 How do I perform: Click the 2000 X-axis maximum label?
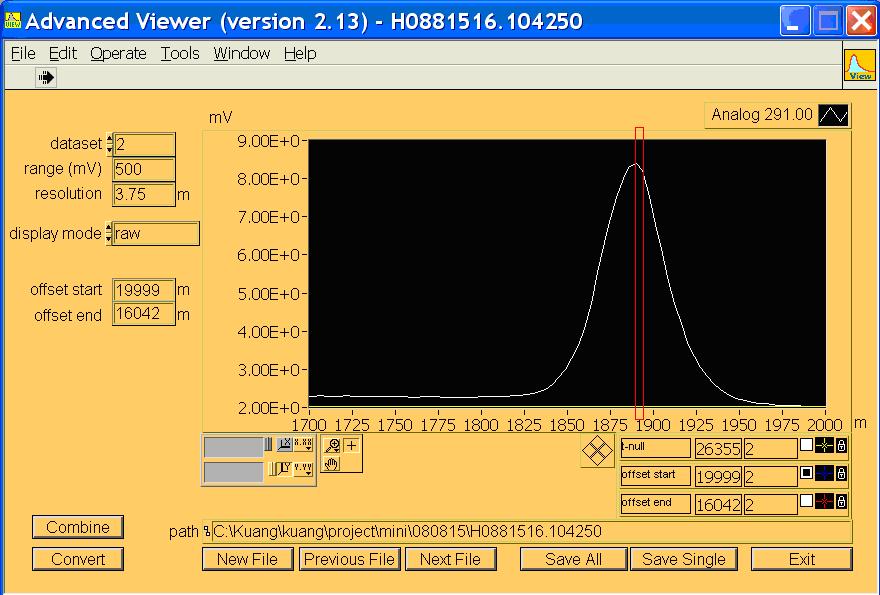tap(825, 424)
